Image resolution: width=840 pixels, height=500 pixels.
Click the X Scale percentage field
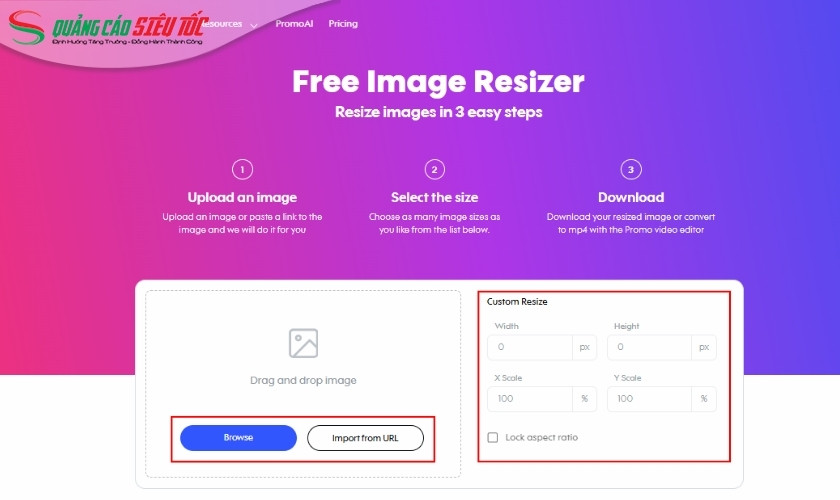click(530, 399)
